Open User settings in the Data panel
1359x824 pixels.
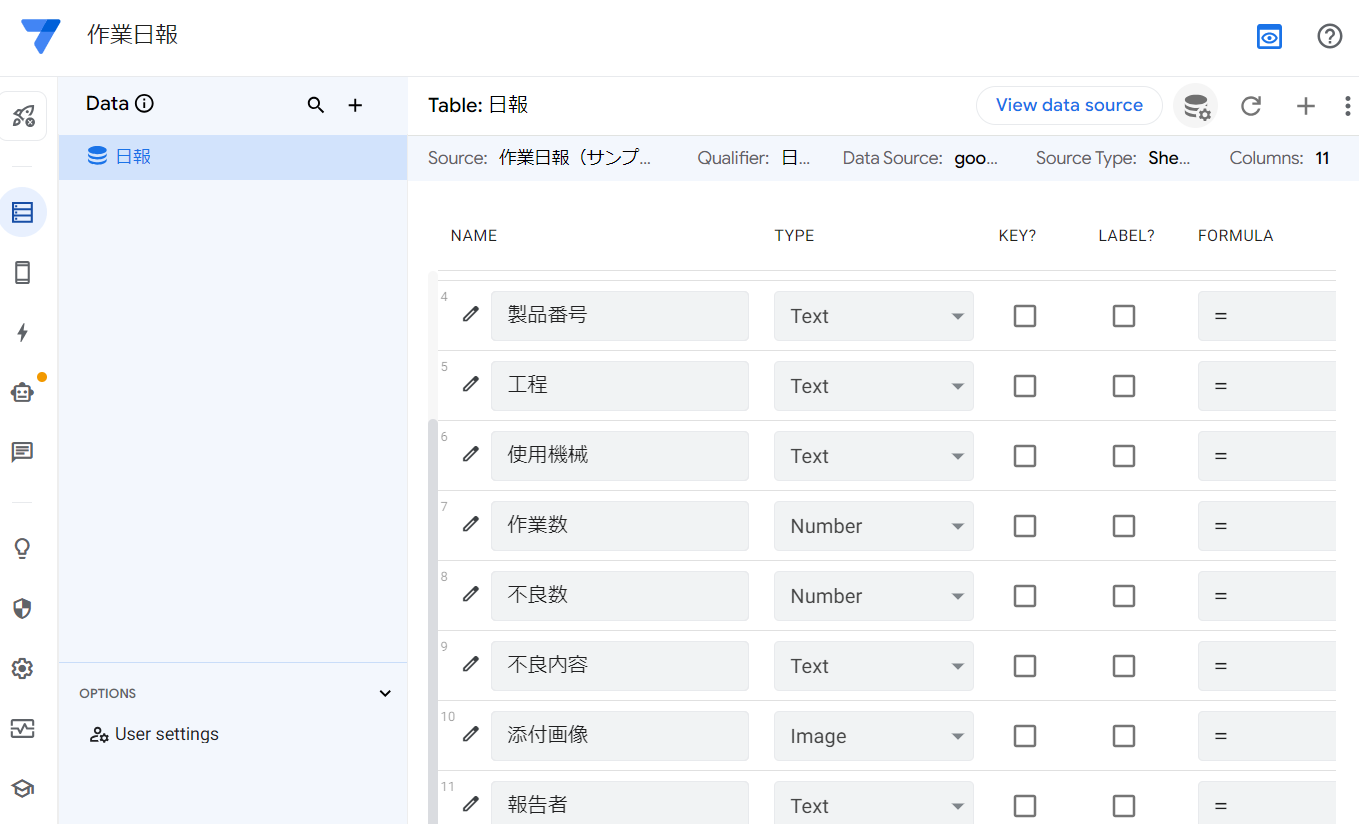(x=153, y=733)
